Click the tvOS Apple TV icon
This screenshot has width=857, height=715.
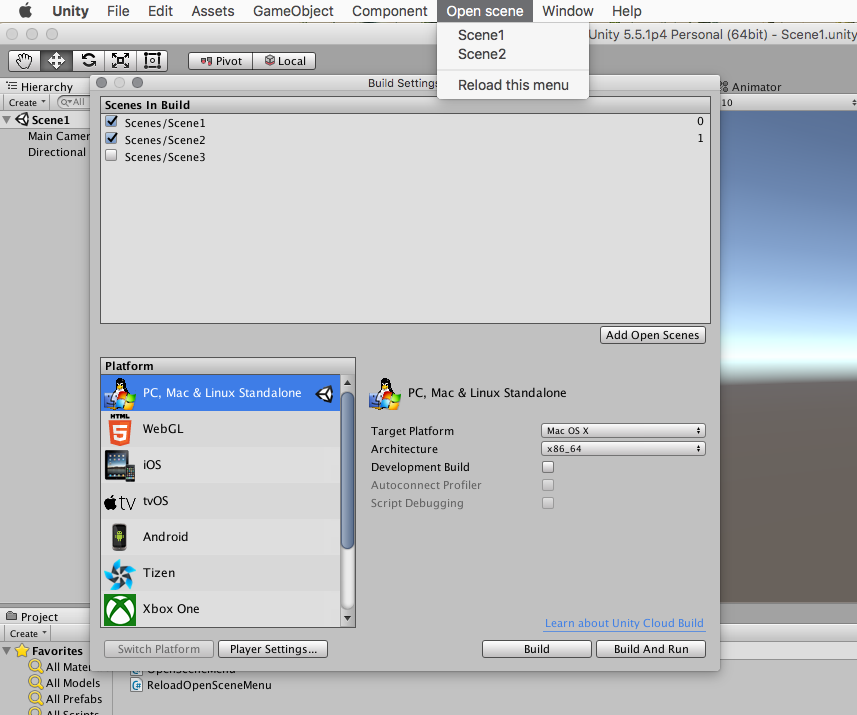pyautogui.click(x=120, y=502)
